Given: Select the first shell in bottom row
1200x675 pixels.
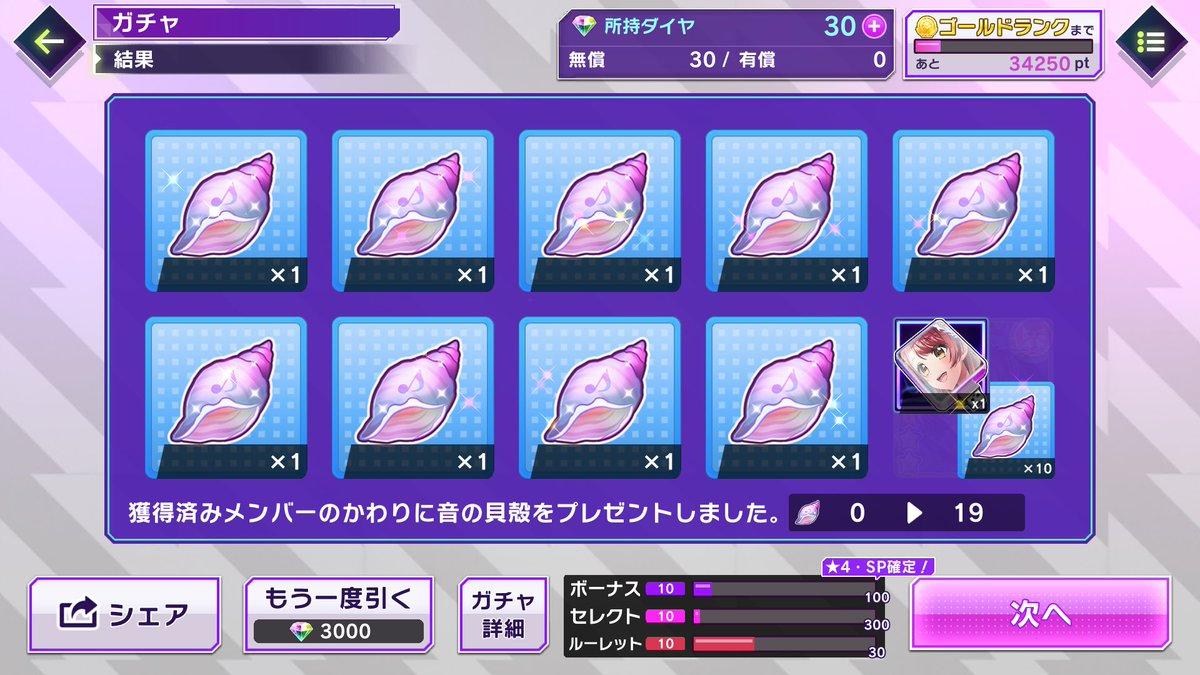Looking at the screenshot, I should pyautogui.click(x=226, y=398).
